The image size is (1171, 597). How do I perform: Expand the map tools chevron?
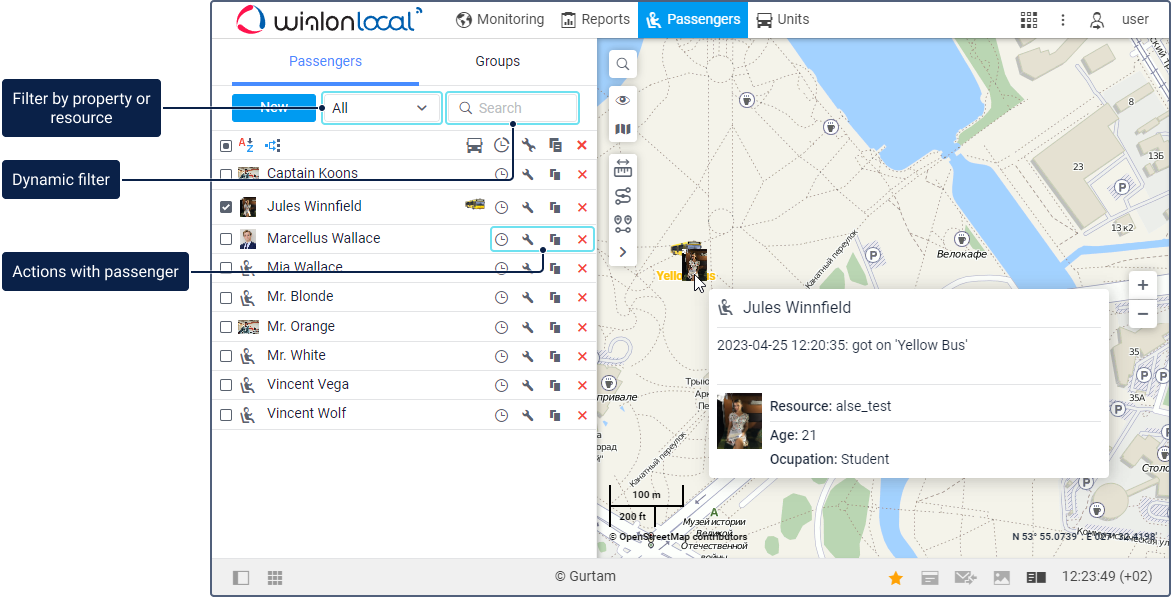pyautogui.click(x=623, y=253)
